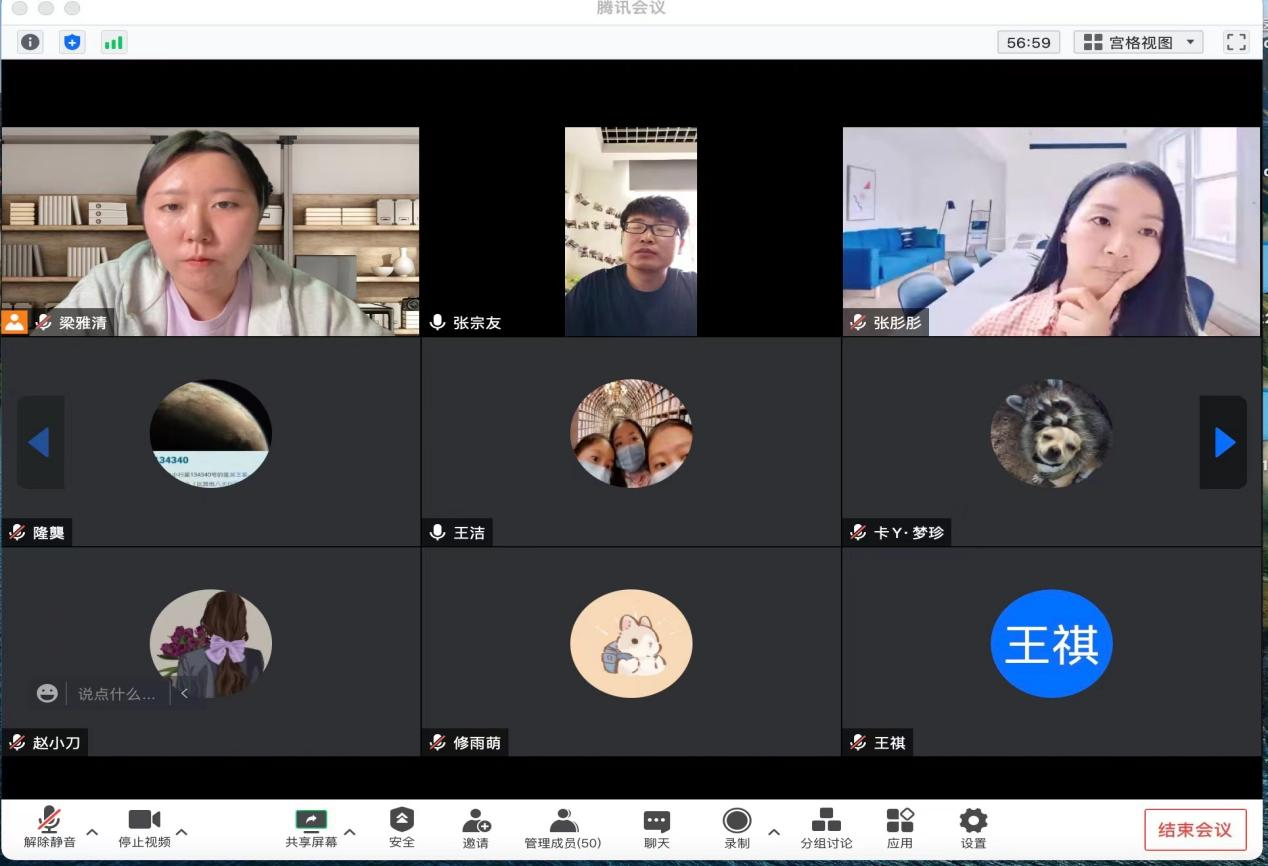Click the blue security shield icon
The height and width of the screenshot is (866, 1268).
tap(72, 42)
